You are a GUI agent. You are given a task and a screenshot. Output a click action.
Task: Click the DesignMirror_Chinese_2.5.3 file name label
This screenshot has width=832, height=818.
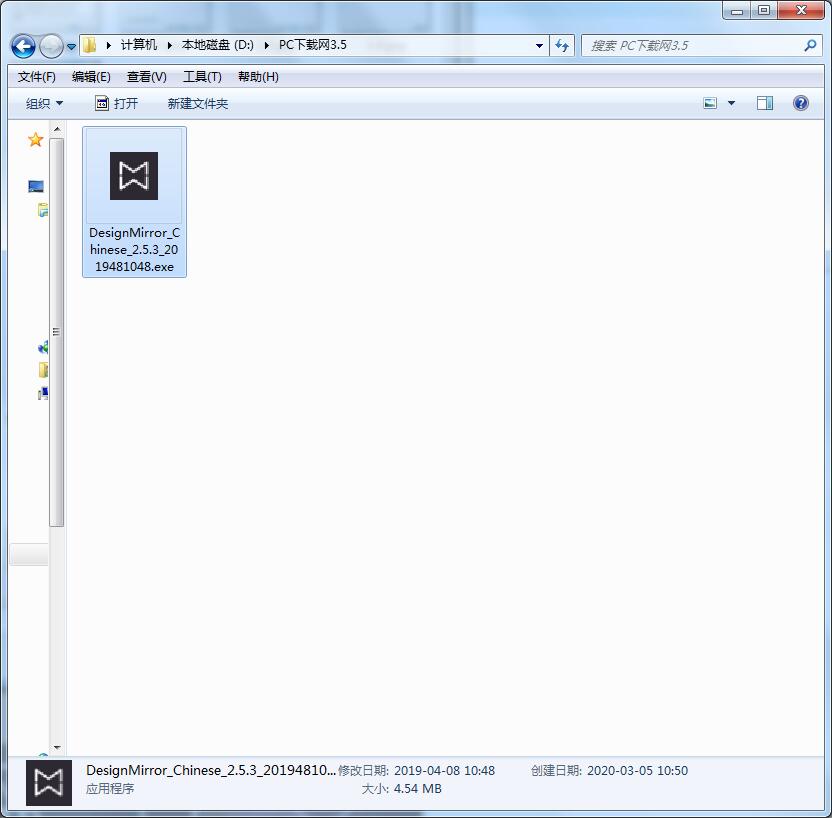(134, 250)
